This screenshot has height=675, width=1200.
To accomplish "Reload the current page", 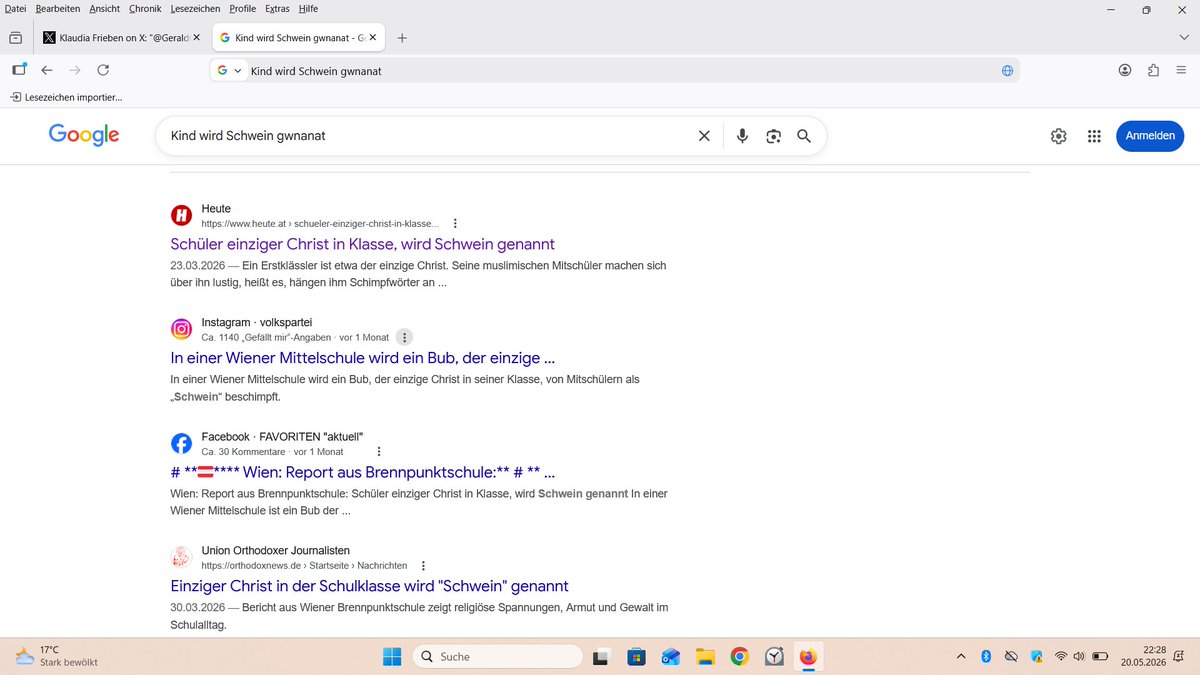I will [x=103, y=70].
